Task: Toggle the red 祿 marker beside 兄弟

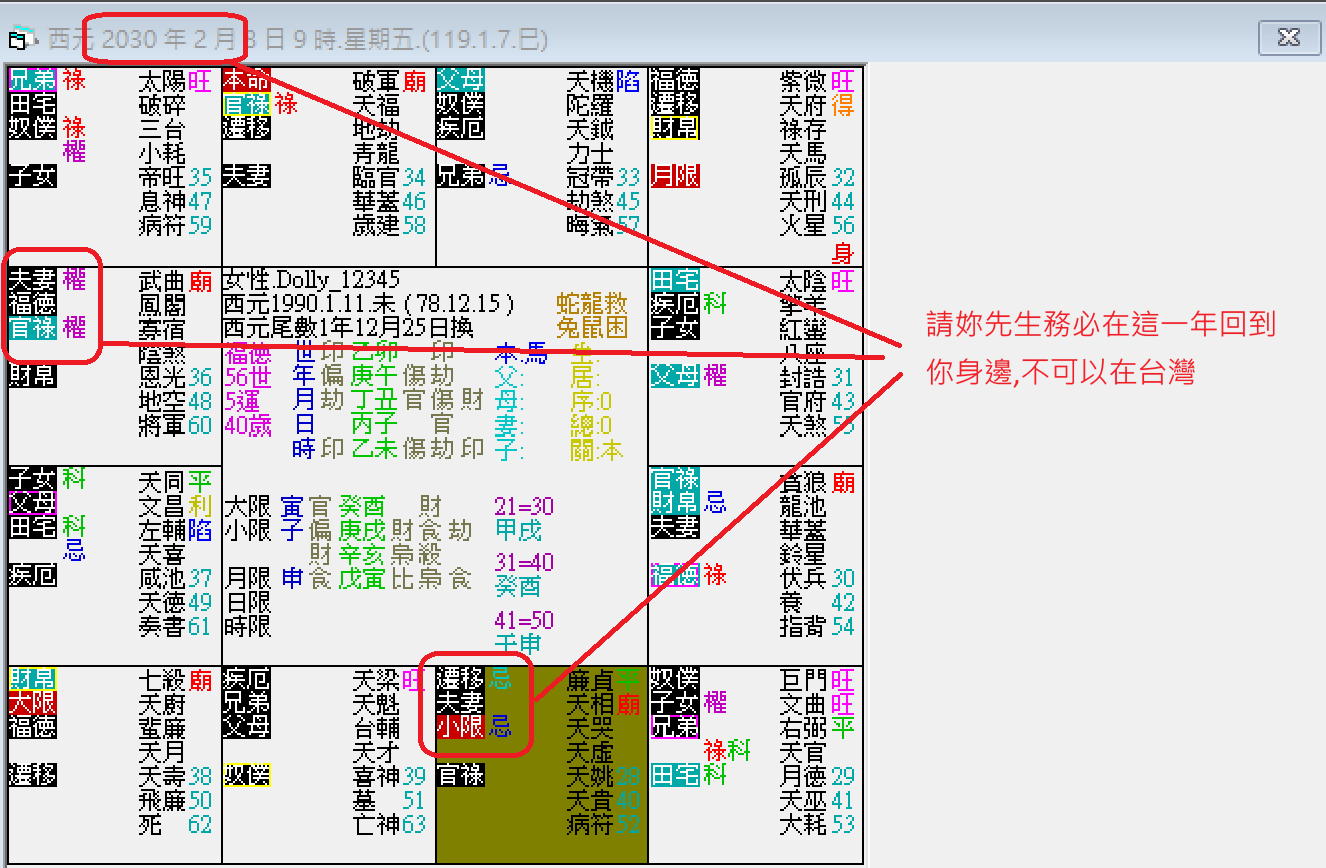Action: pyautogui.click(x=74, y=81)
